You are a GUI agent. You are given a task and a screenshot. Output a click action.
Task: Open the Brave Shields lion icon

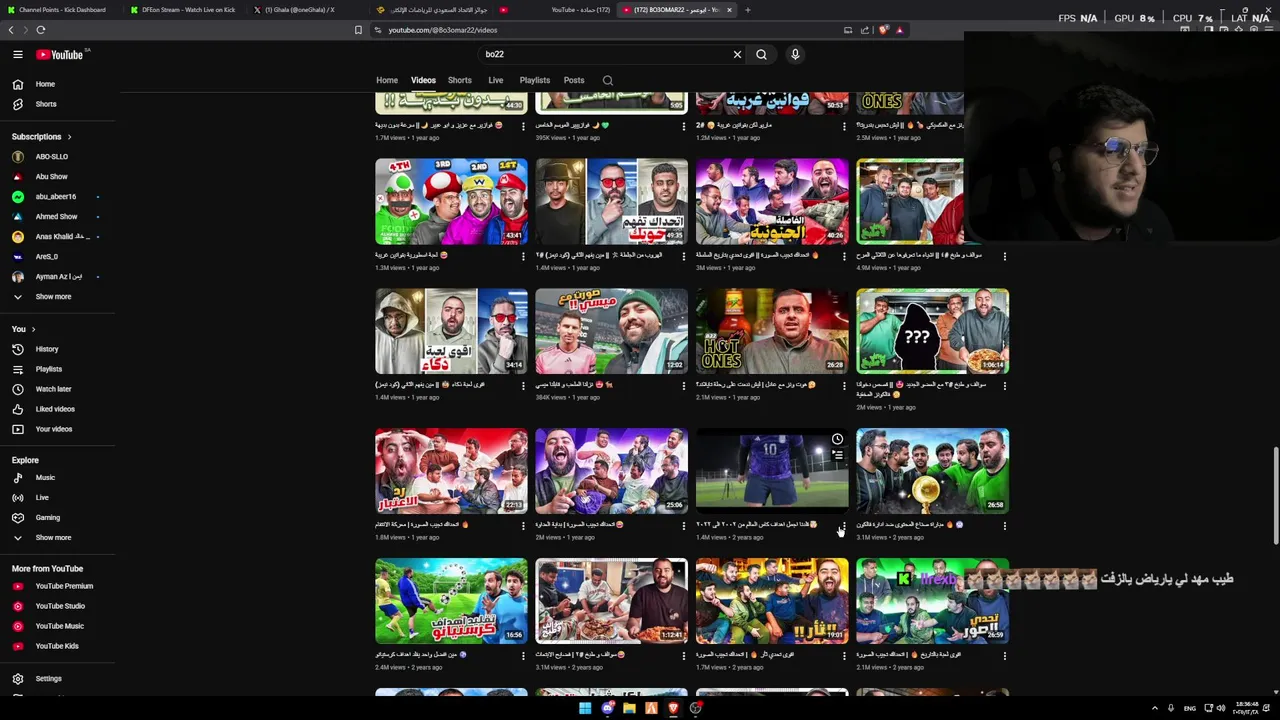[x=884, y=30]
